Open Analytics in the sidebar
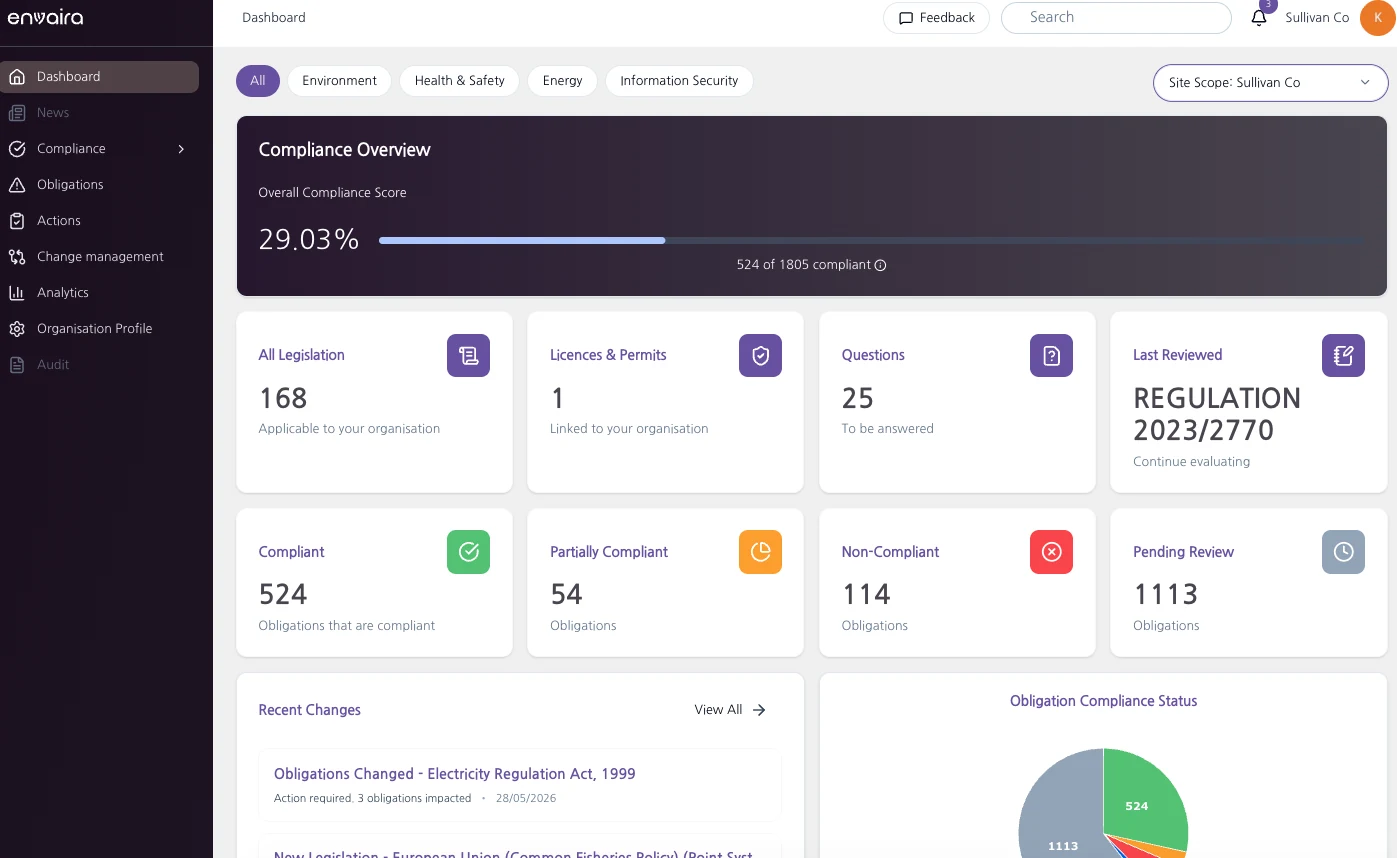This screenshot has width=1397, height=858. pos(100,293)
